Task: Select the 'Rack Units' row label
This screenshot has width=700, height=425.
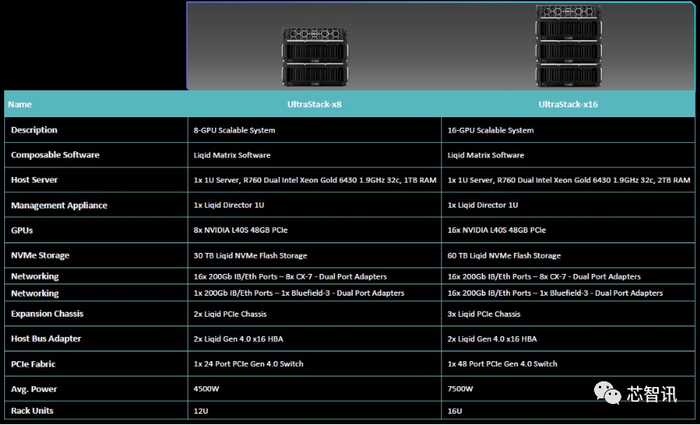Action: point(32,411)
